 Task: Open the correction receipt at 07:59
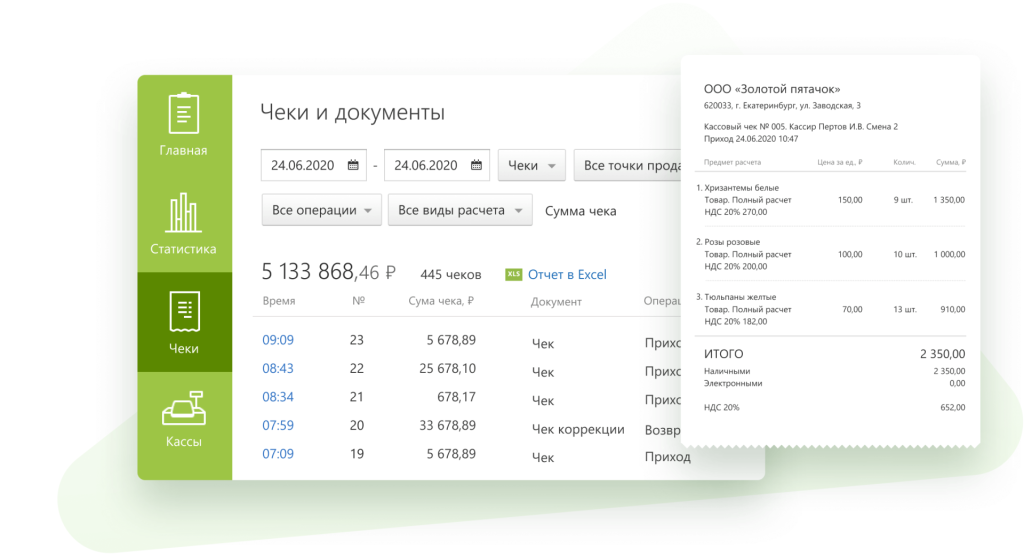point(278,426)
